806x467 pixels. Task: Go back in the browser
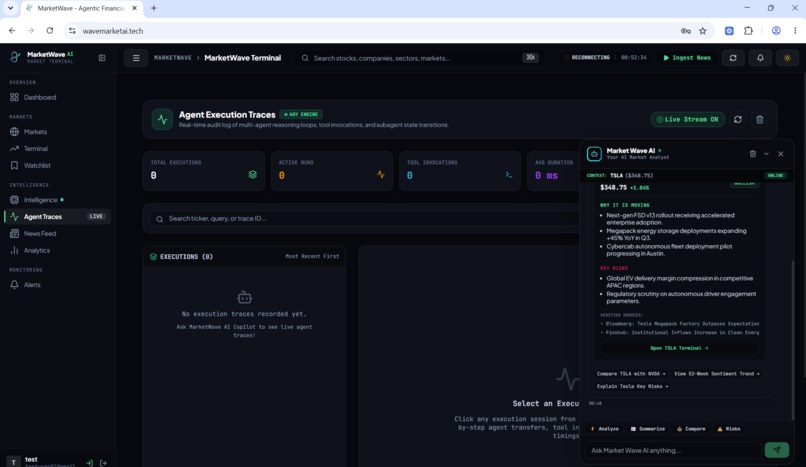pos(12,31)
